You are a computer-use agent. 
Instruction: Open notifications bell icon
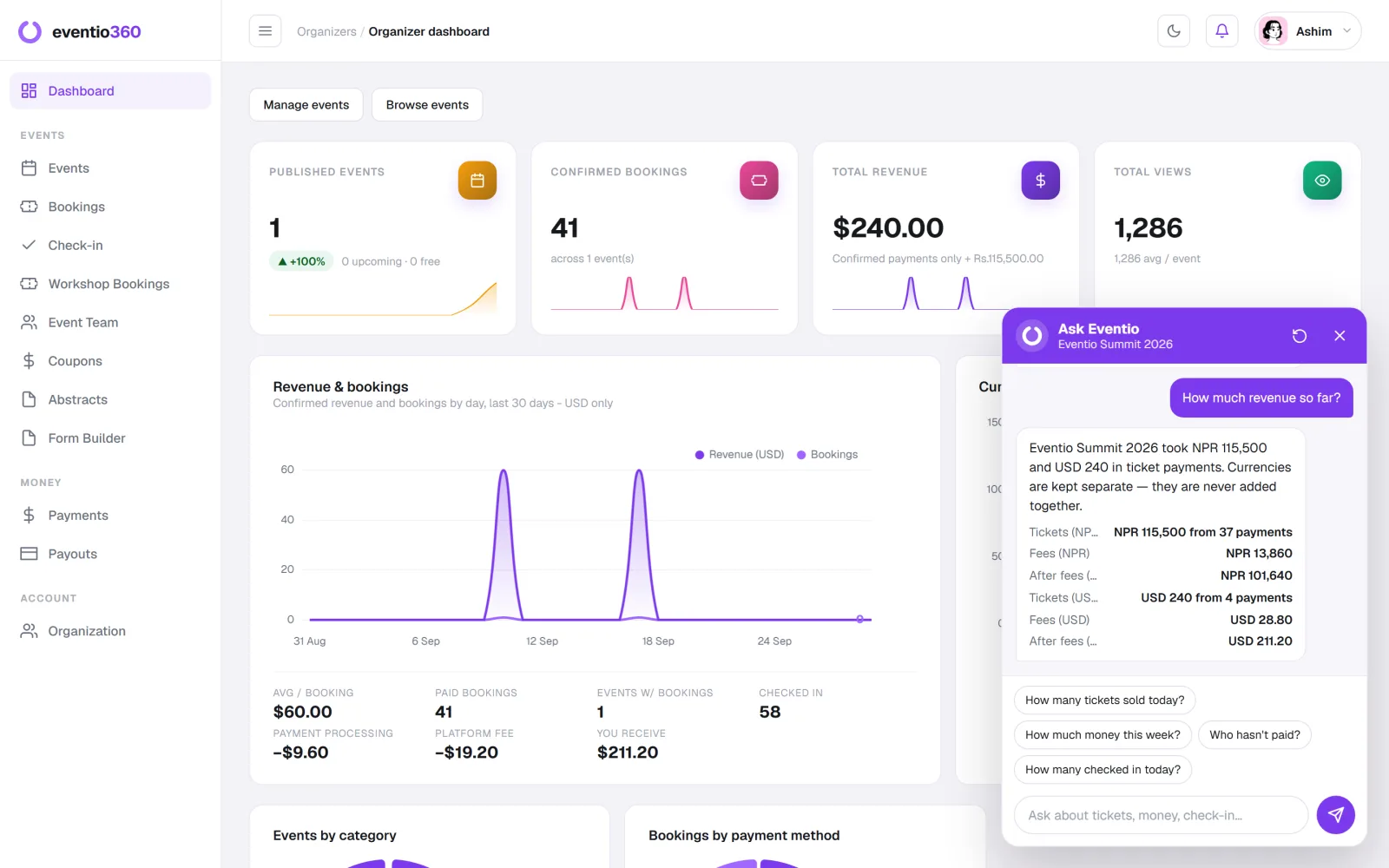tap(1221, 31)
